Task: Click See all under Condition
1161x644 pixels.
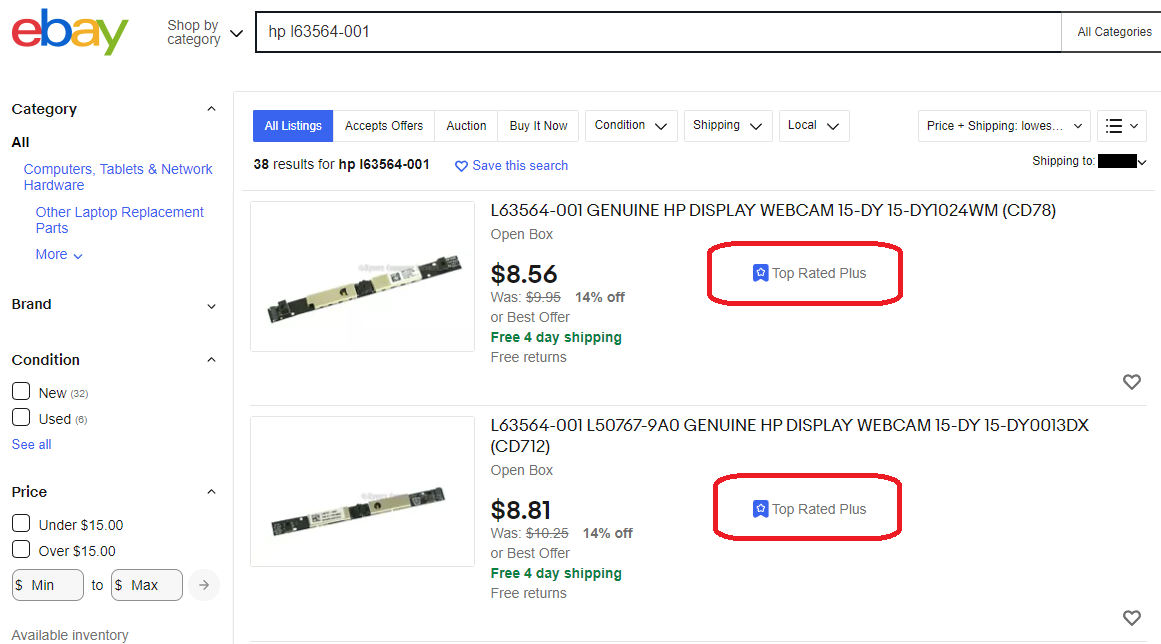Action: coord(31,445)
